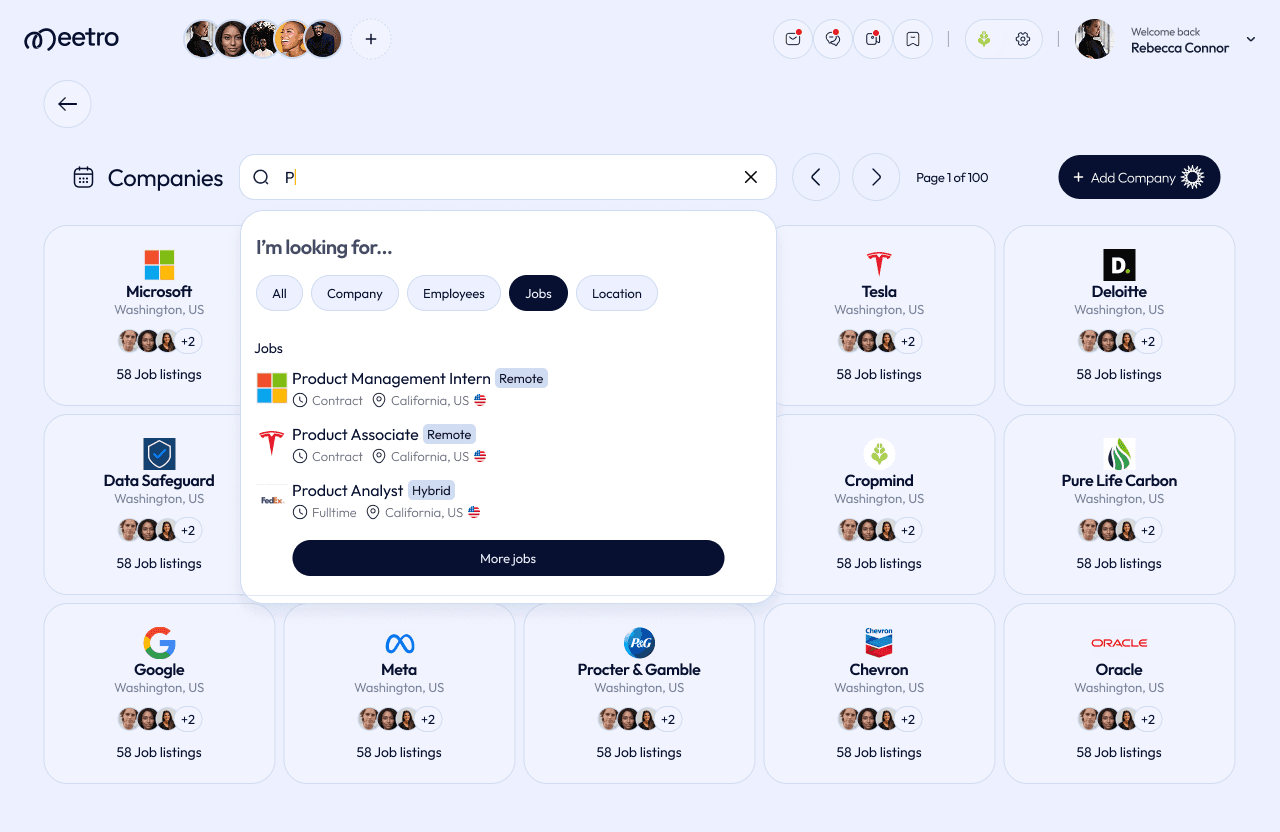Open settings gear icon
This screenshot has width=1280, height=832.
(1022, 39)
